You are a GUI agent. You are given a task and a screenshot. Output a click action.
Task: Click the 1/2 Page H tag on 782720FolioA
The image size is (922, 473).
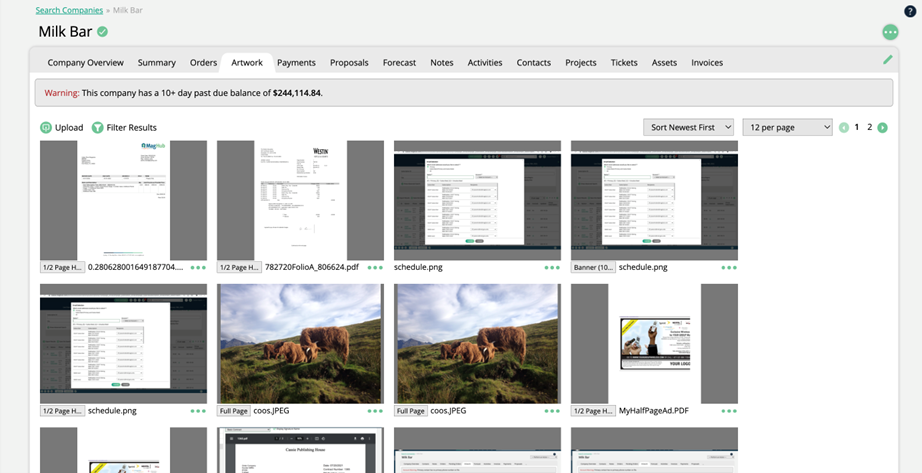[239, 267]
